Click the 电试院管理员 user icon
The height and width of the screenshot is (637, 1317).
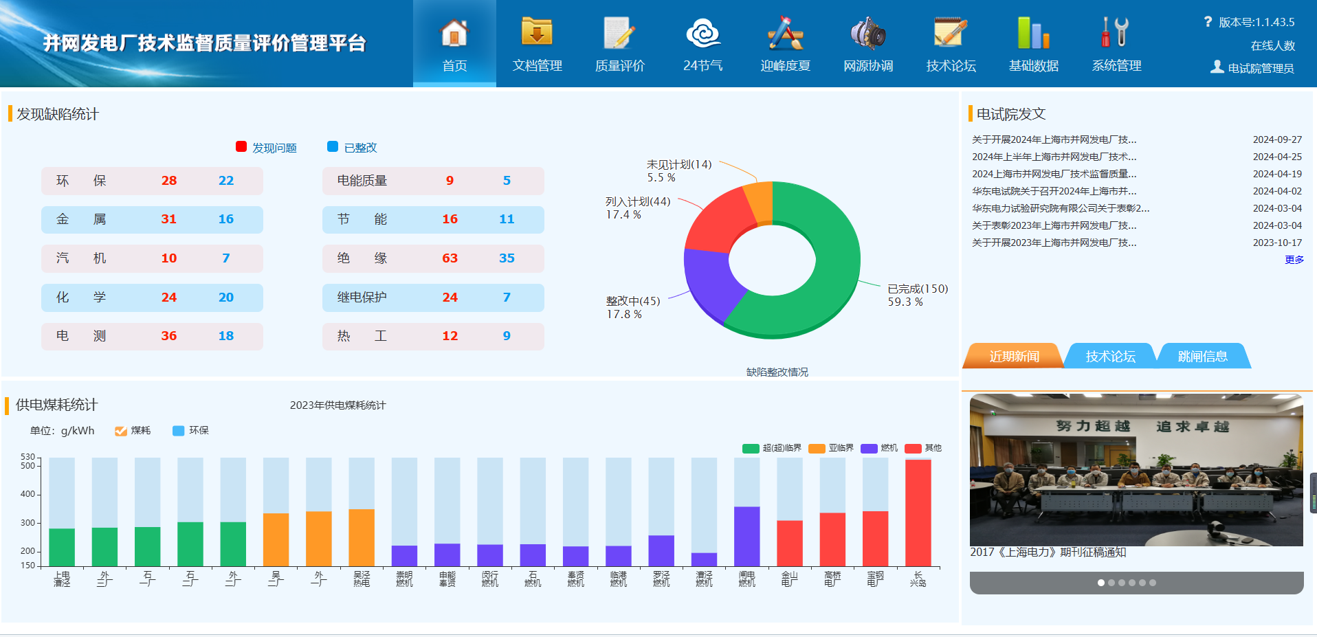tap(1216, 67)
